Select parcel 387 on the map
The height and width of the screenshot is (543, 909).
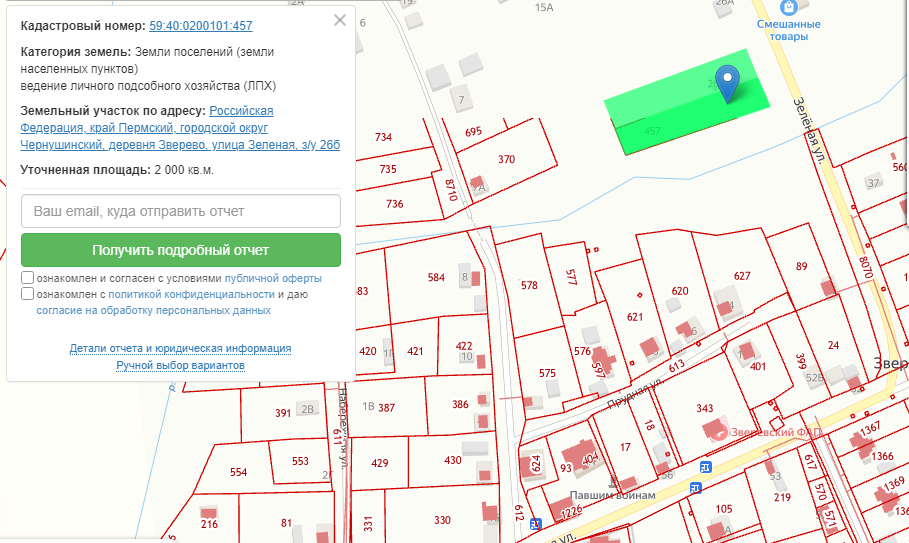click(387, 408)
